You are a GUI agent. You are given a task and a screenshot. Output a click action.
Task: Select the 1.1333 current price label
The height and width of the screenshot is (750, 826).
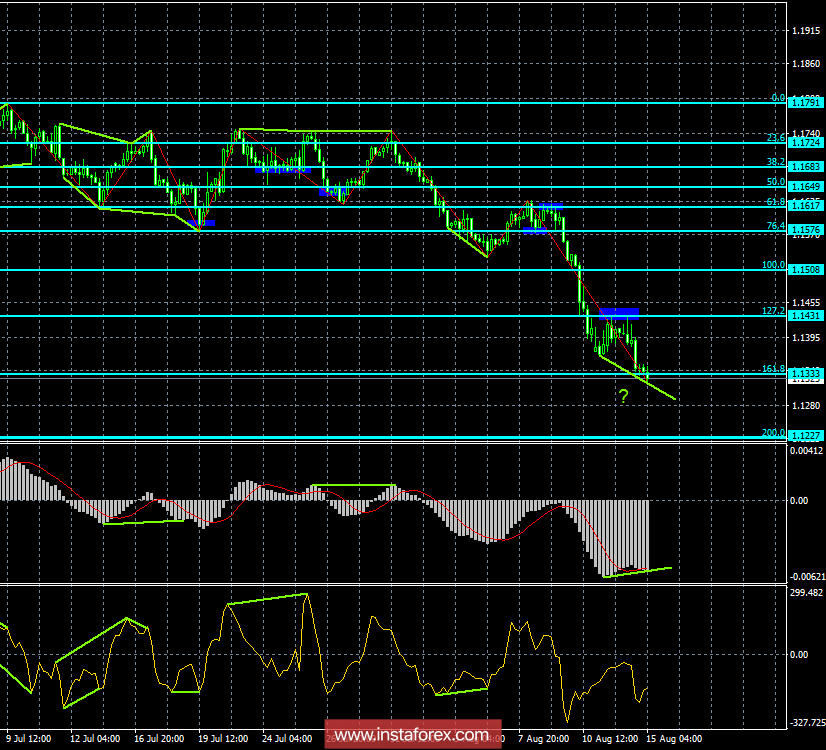tap(805, 374)
